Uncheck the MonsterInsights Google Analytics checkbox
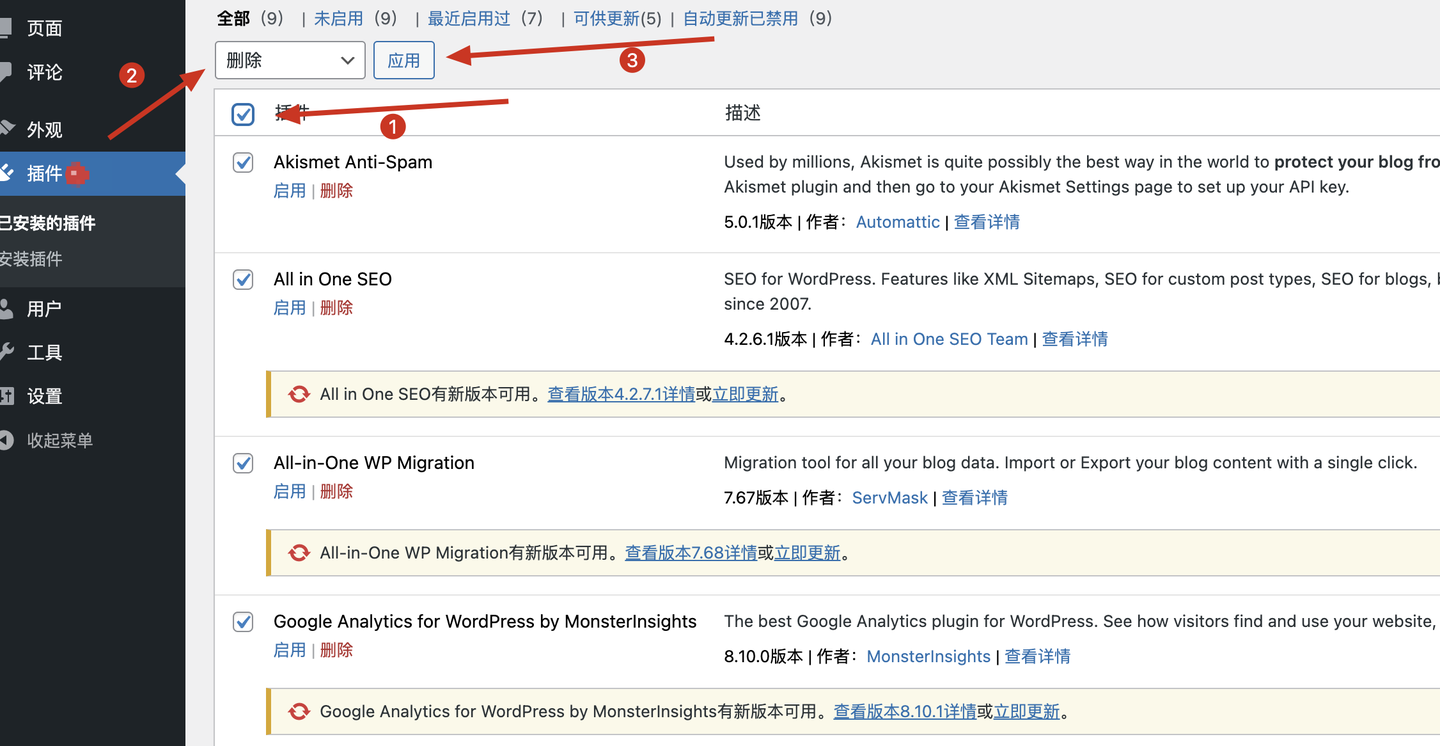Image resolution: width=1440 pixels, height=746 pixels. pos(243,622)
